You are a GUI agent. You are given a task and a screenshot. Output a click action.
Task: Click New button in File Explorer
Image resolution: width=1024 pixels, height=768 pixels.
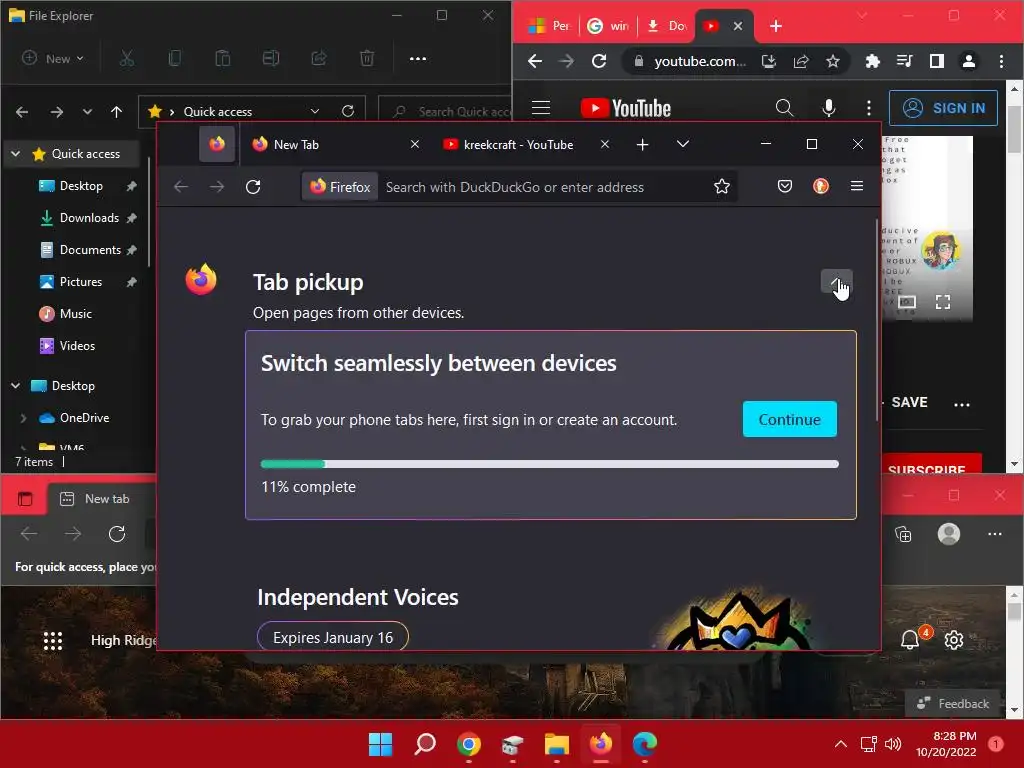coord(53,59)
